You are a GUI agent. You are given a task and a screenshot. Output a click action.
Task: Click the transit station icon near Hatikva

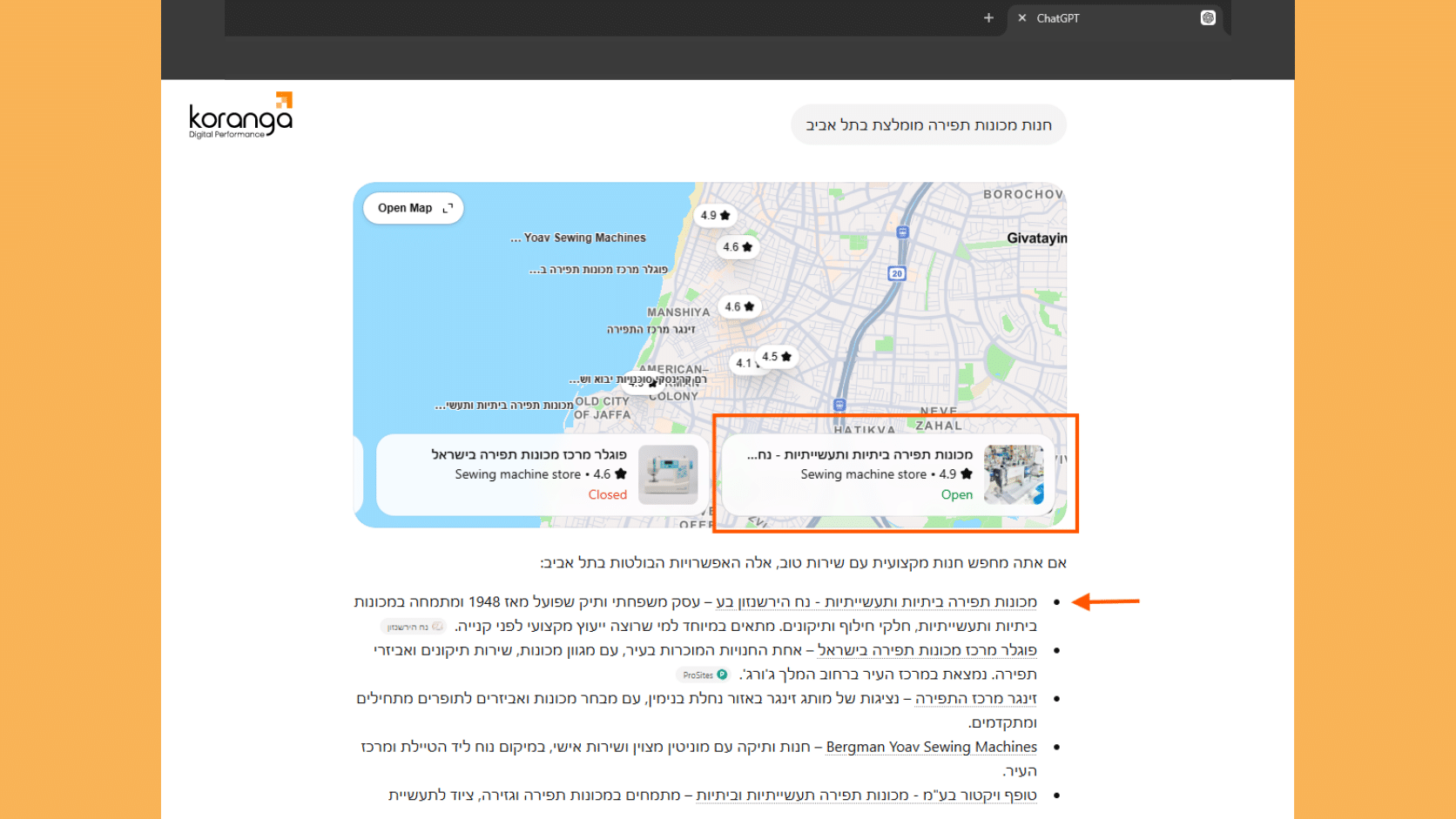(839, 405)
